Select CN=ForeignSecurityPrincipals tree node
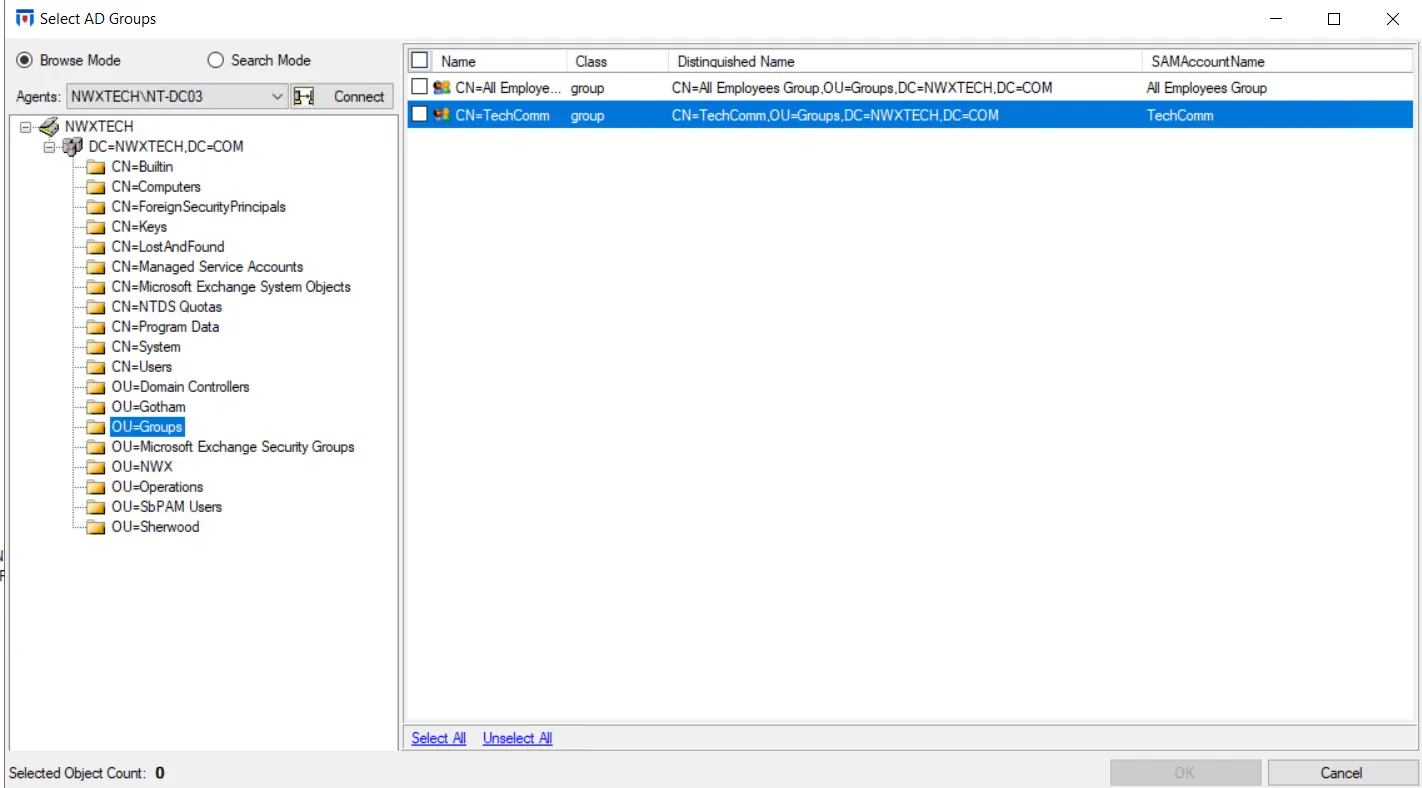This screenshot has width=1422, height=788. [198, 207]
